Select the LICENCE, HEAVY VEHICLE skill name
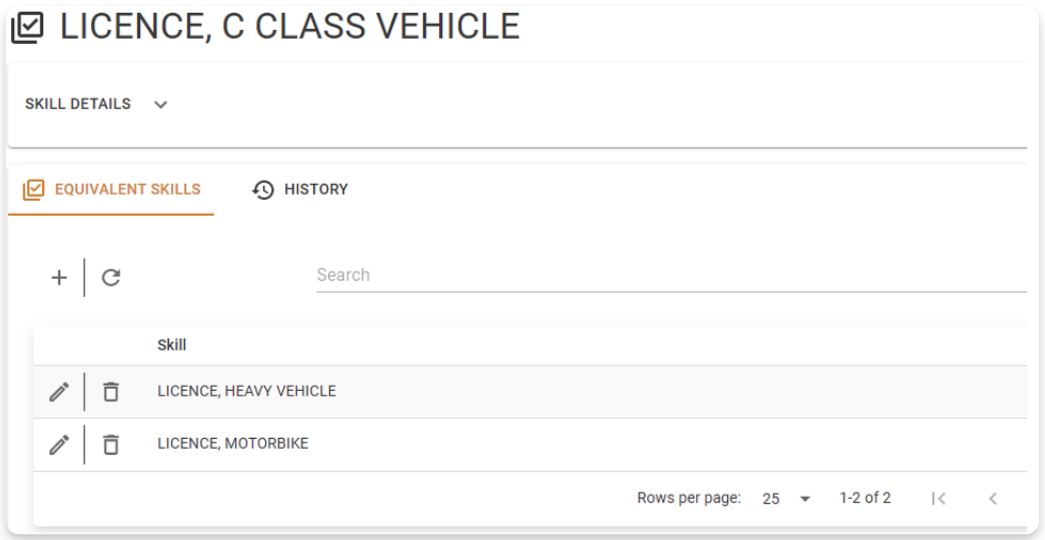Viewport: 1045px width, 540px height. point(246,391)
